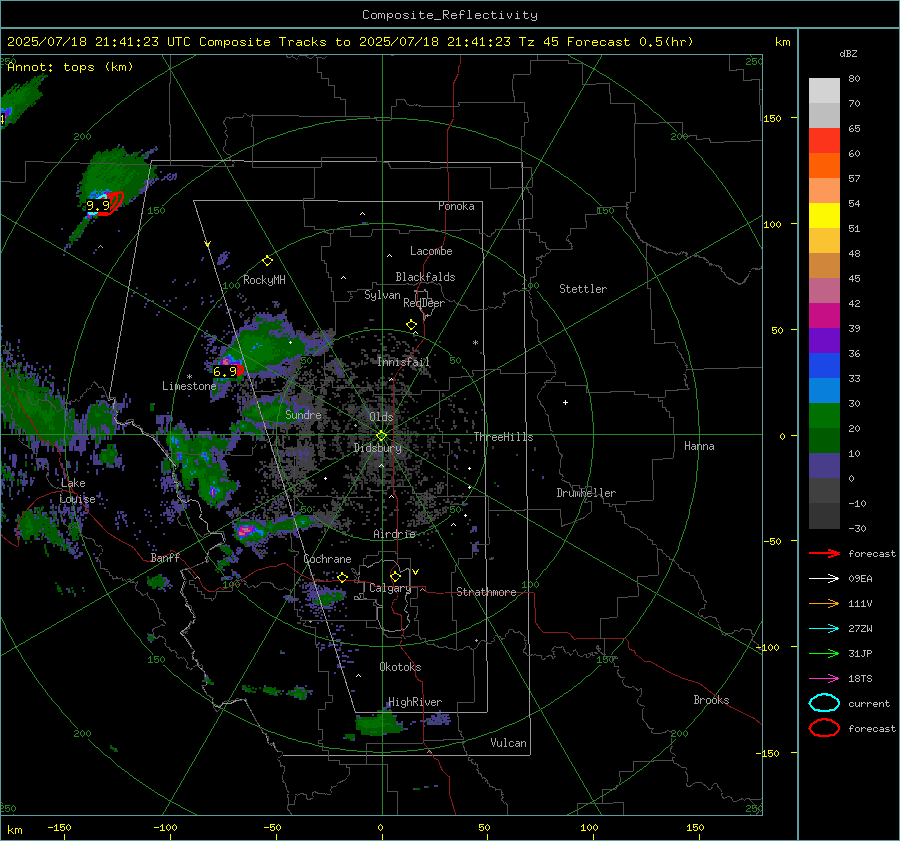Click the Stettler city label

click(583, 289)
